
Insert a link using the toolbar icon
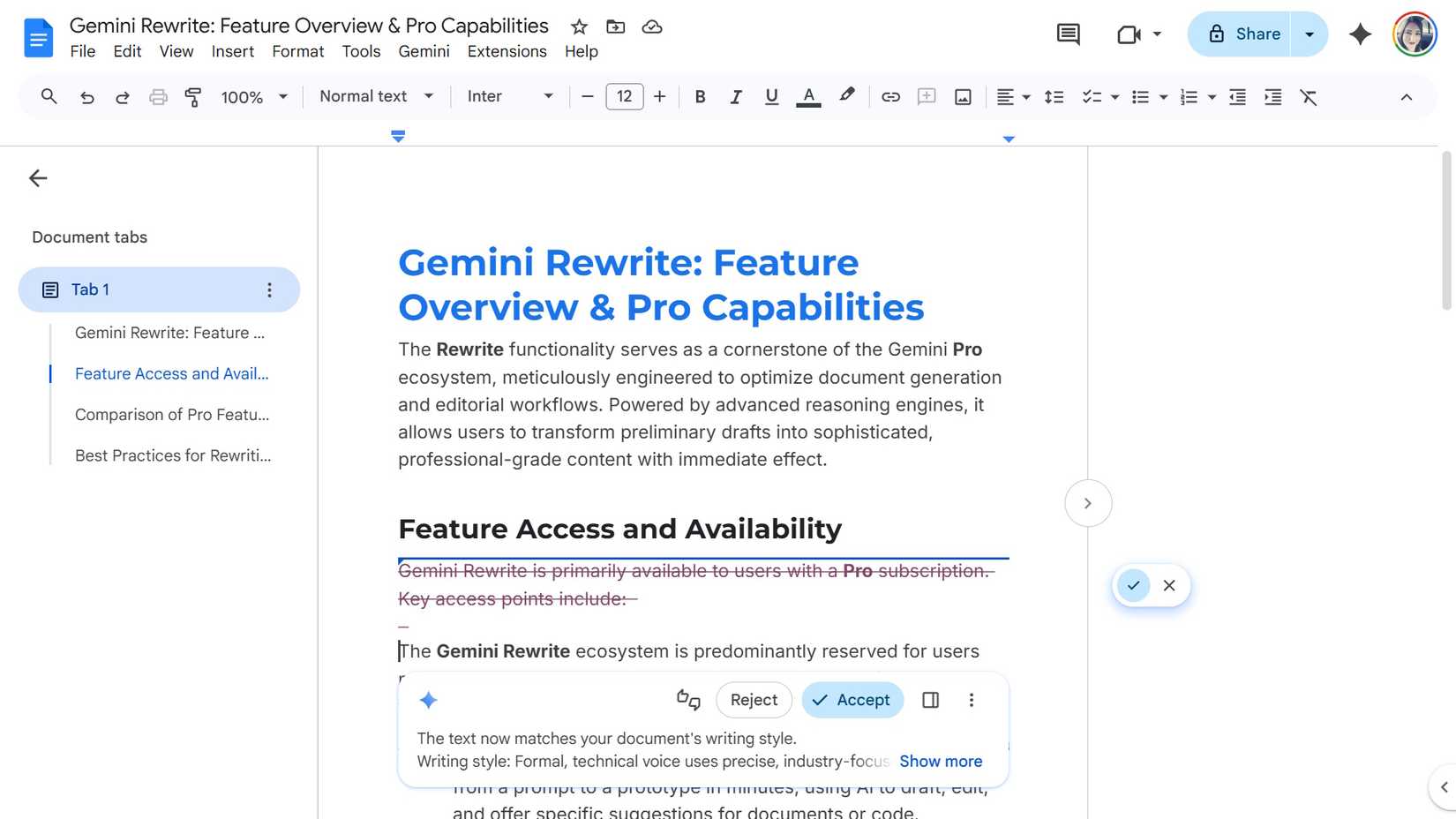point(890,97)
